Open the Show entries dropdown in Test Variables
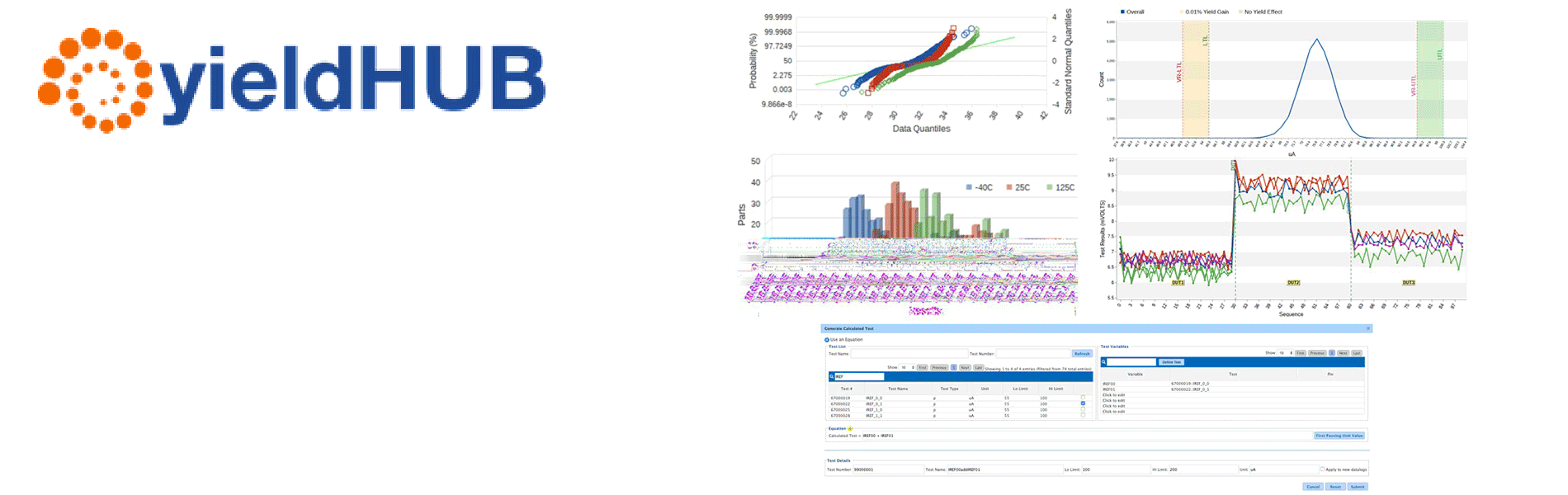The image size is (1568, 495). coord(1285,353)
